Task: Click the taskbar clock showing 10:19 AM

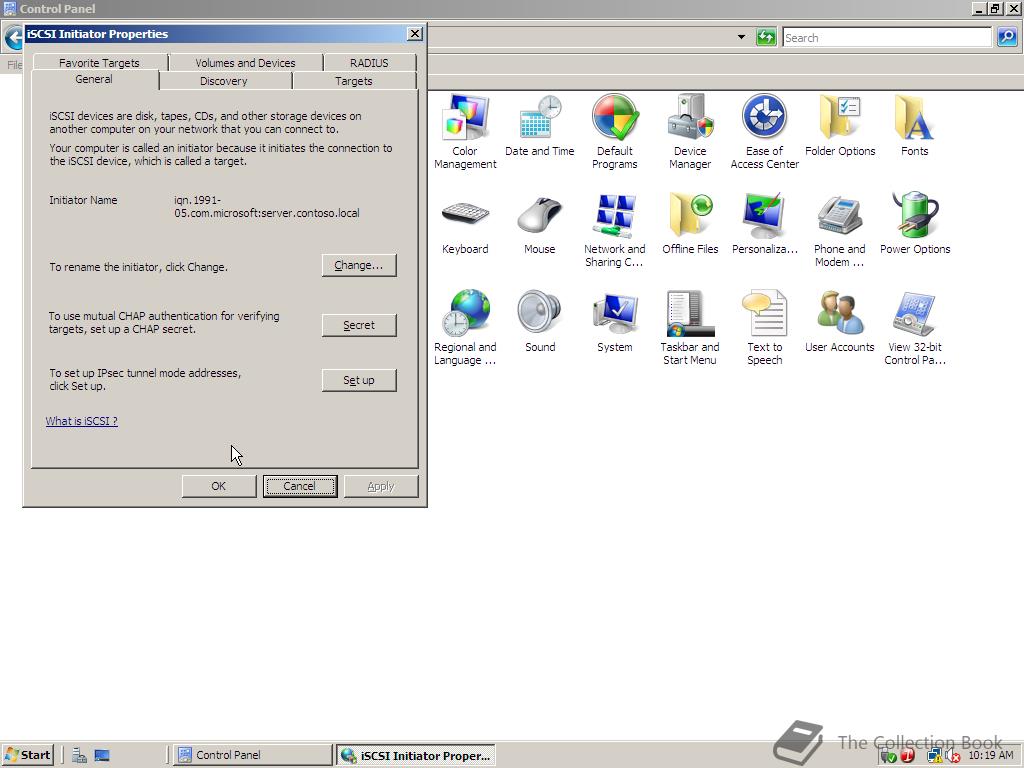Action: [x=991, y=755]
